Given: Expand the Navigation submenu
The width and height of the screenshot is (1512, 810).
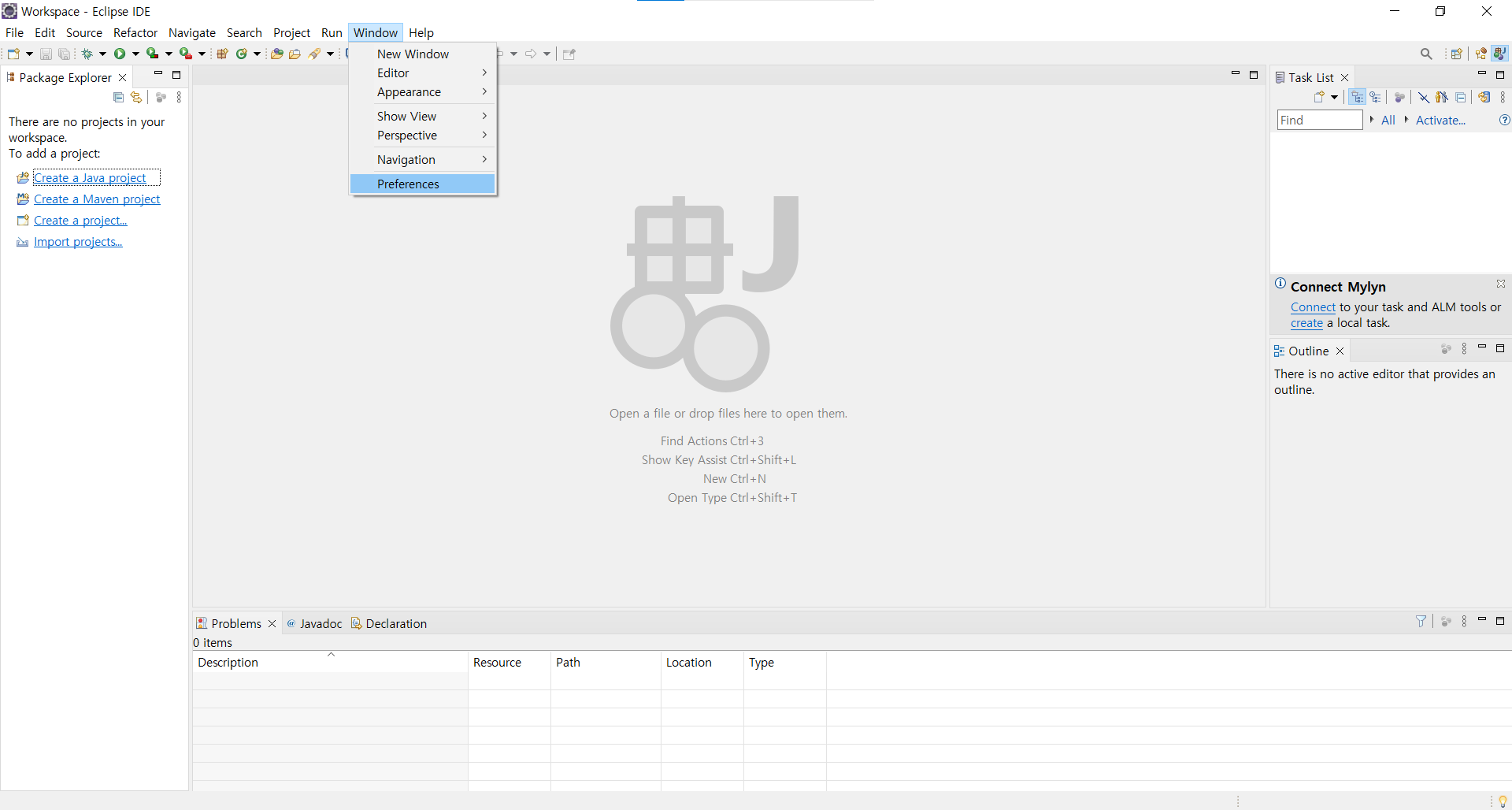Looking at the screenshot, I should coord(423,159).
